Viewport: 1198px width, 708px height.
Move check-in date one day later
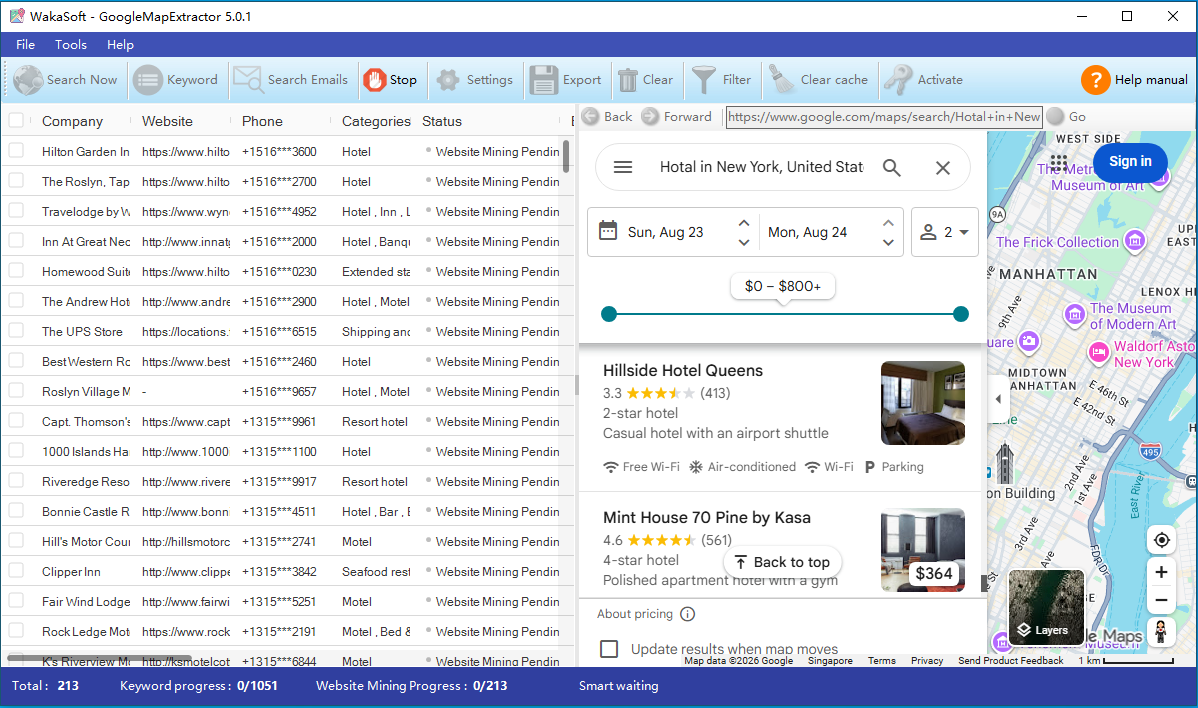coord(743,222)
